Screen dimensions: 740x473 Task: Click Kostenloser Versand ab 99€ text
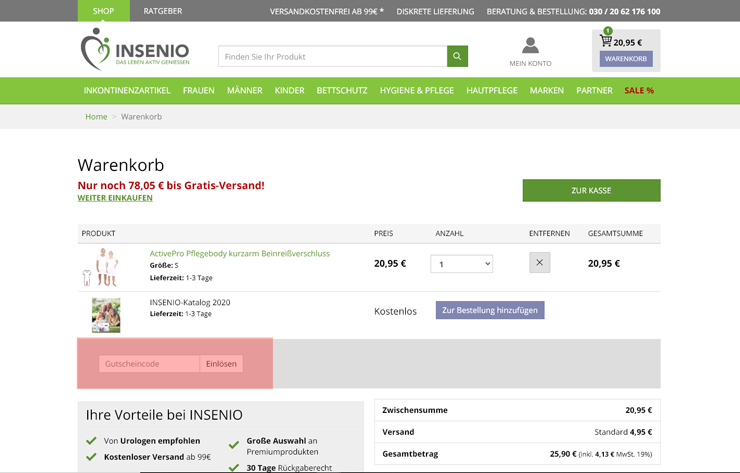(158, 457)
